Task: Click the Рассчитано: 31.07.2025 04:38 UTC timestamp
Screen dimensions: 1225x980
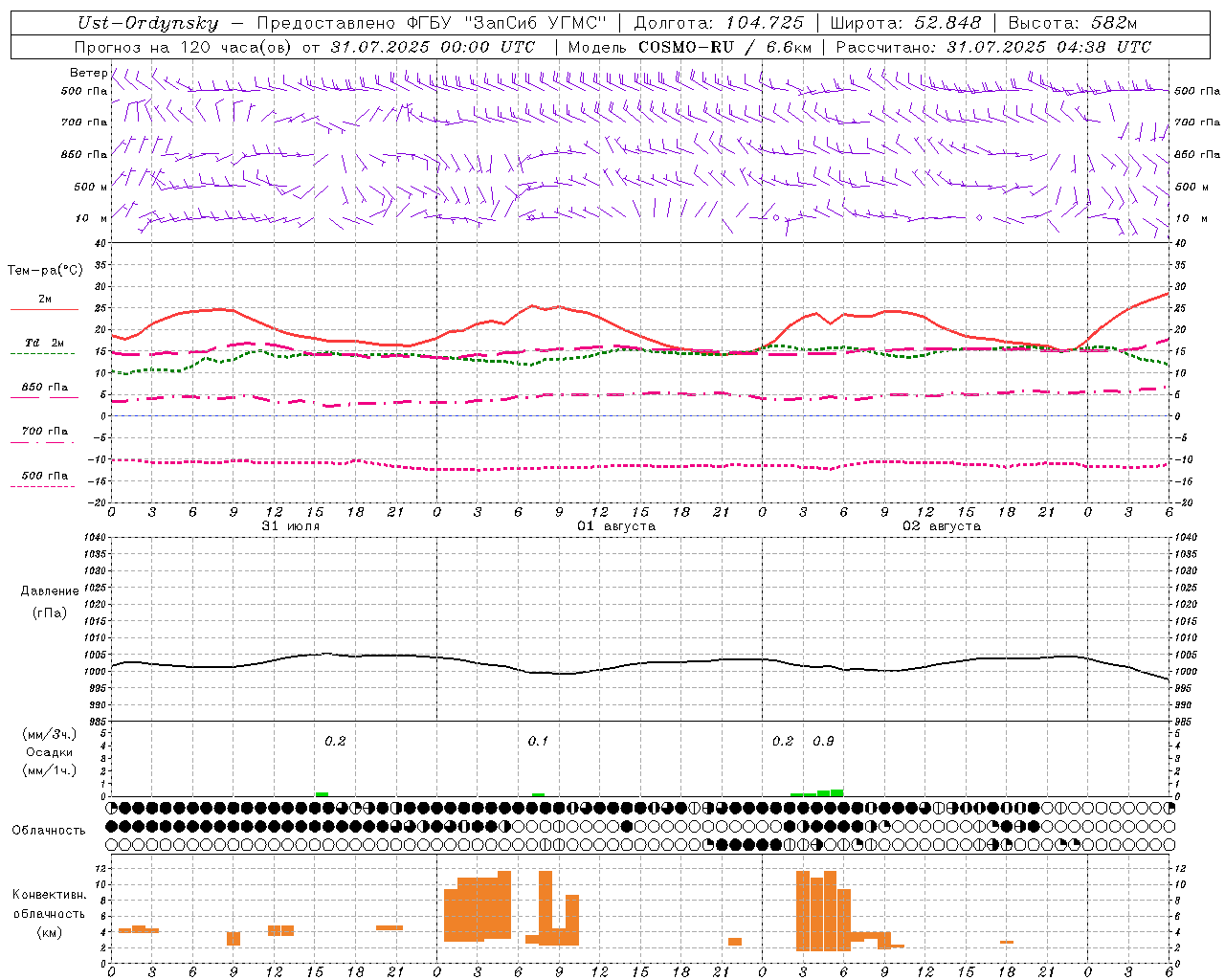Action: click(993, 47)
